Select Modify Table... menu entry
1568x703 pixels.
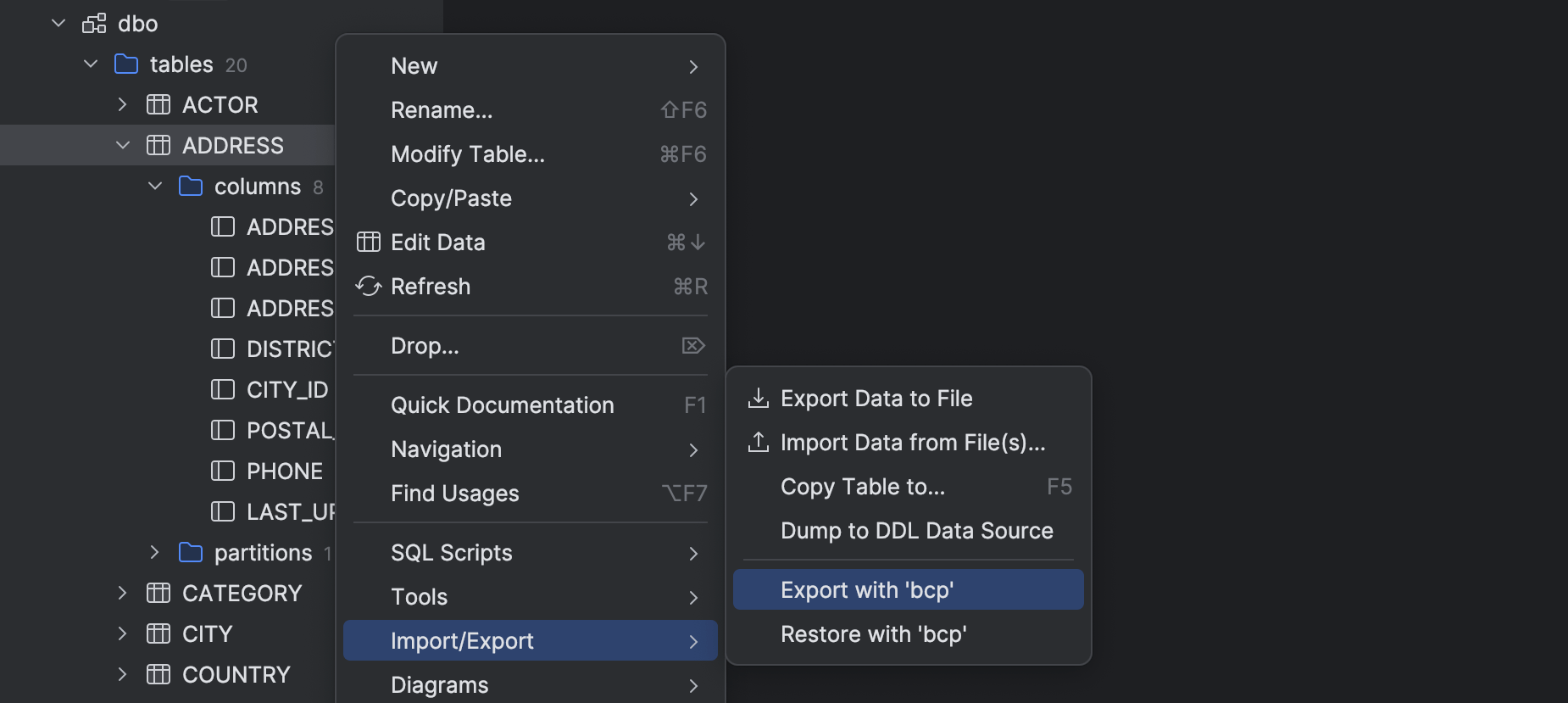point(468,154)
